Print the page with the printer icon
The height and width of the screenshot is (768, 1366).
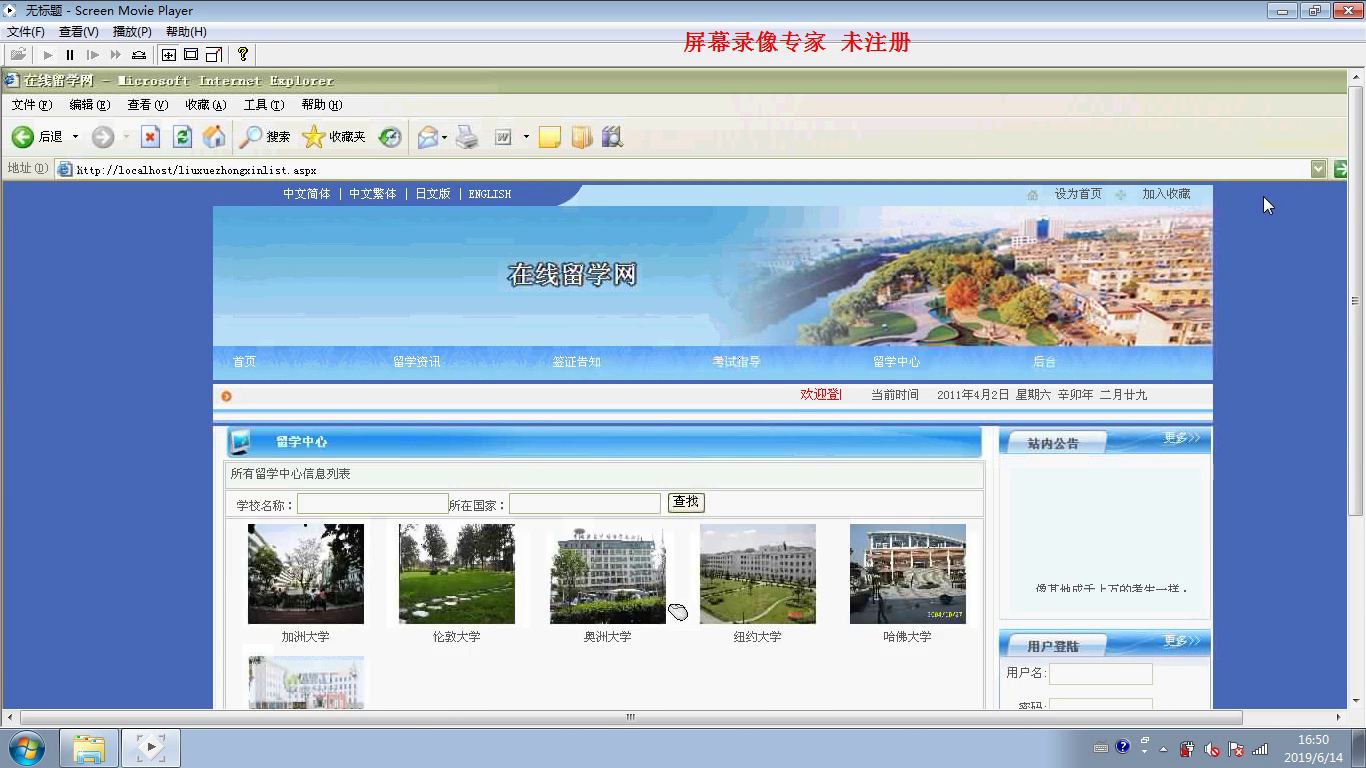[x=467, y=137]
